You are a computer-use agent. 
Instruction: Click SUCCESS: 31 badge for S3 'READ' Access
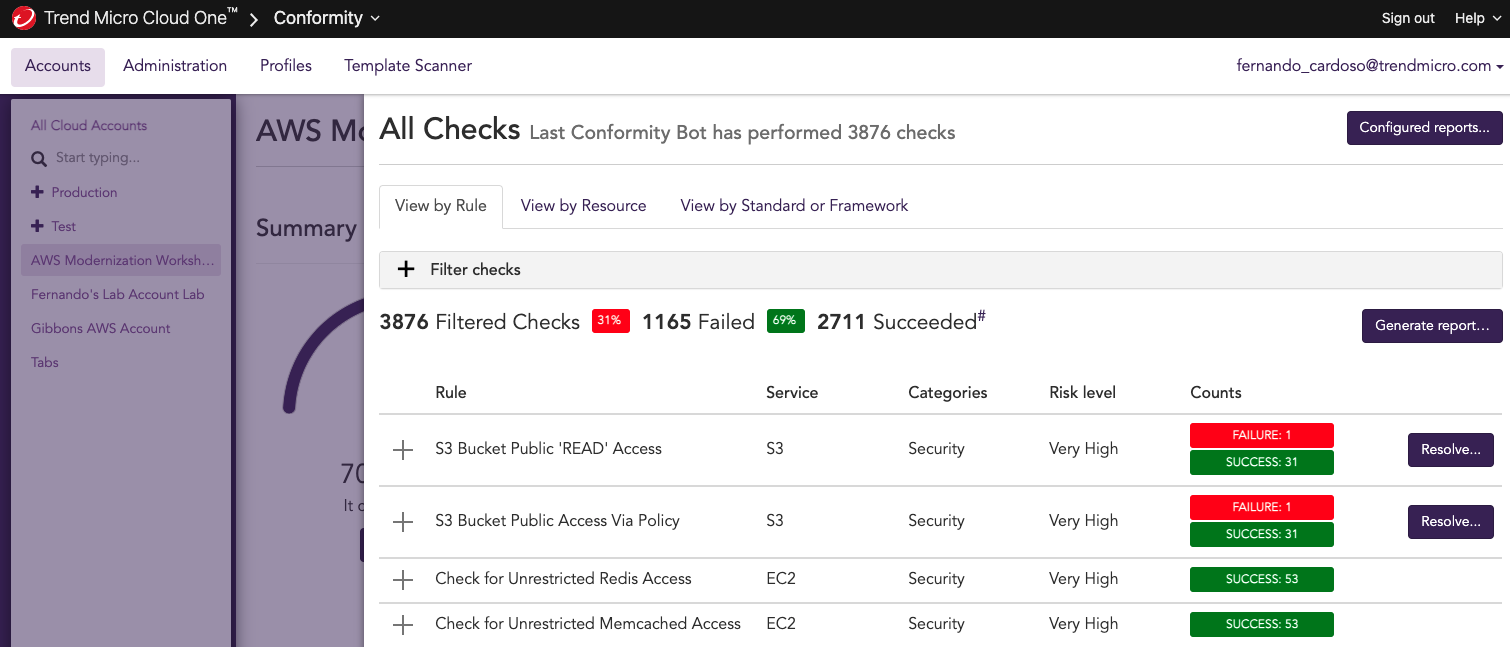1262,462
